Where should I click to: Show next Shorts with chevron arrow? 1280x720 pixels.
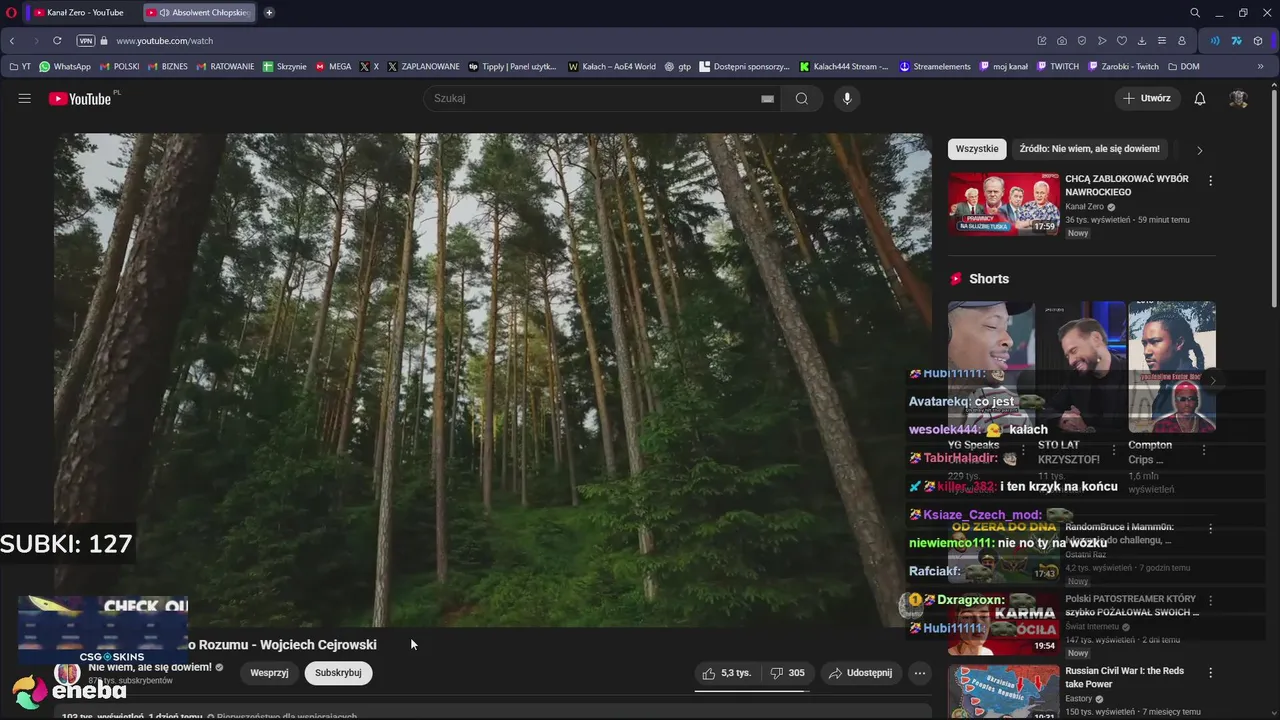[x=1212, y=381]
